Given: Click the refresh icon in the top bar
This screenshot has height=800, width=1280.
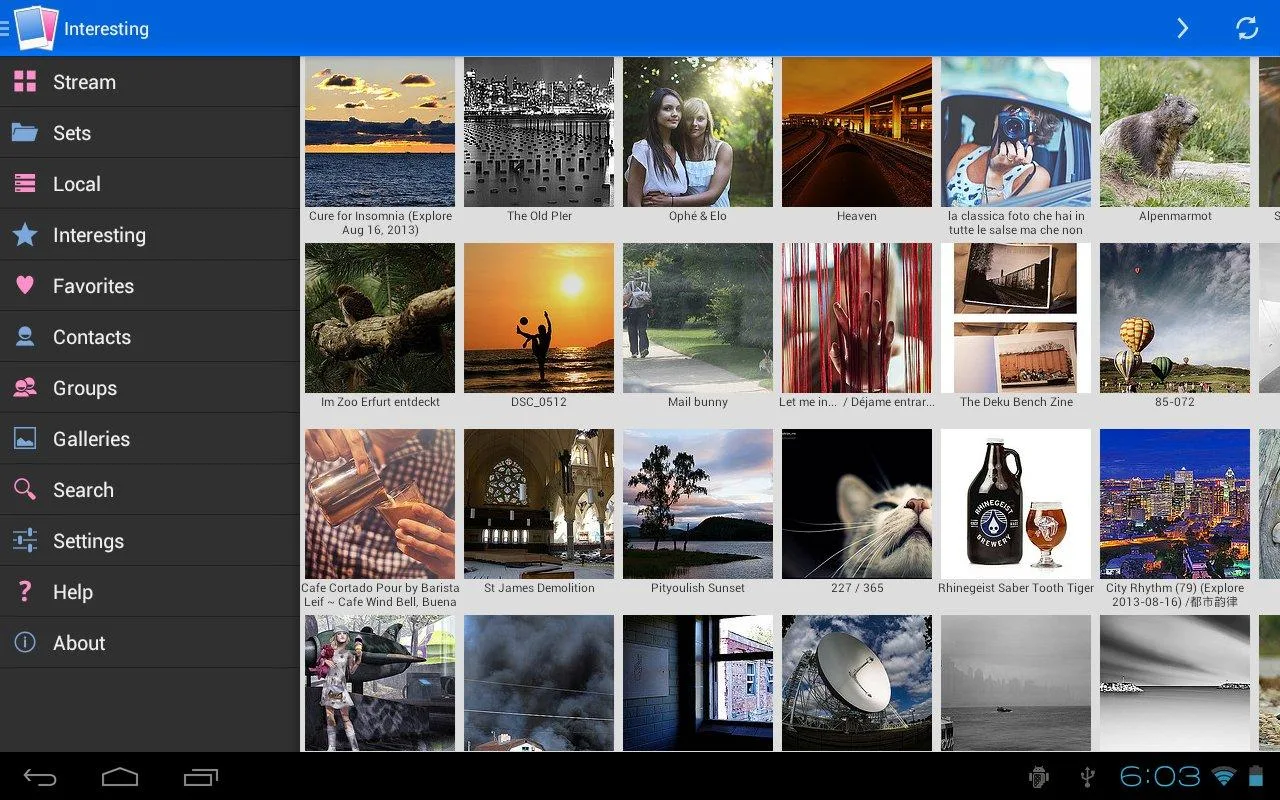Looking at the screenshot, I should (x=1247, y=28).
